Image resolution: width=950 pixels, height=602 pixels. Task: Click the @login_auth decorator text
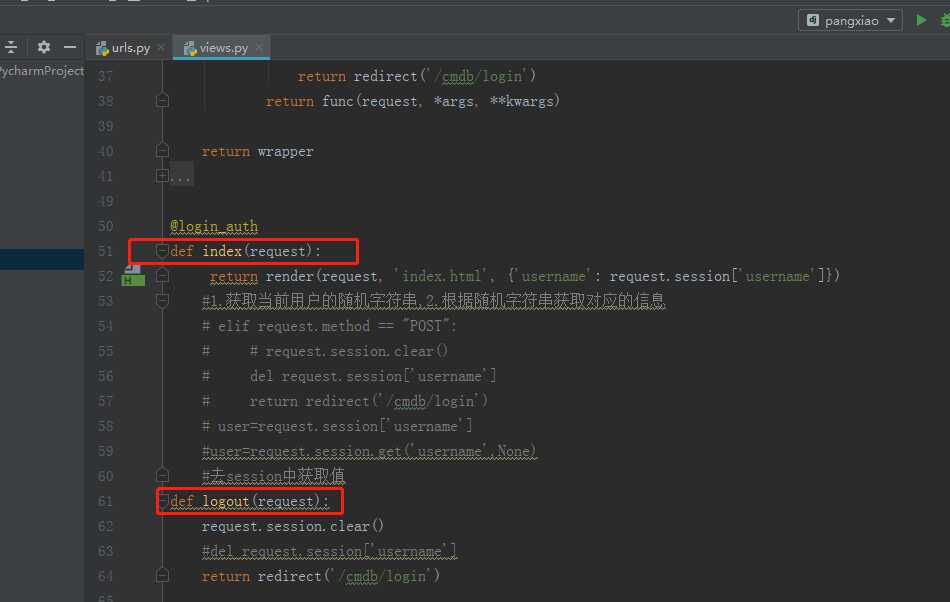[214, 226]
